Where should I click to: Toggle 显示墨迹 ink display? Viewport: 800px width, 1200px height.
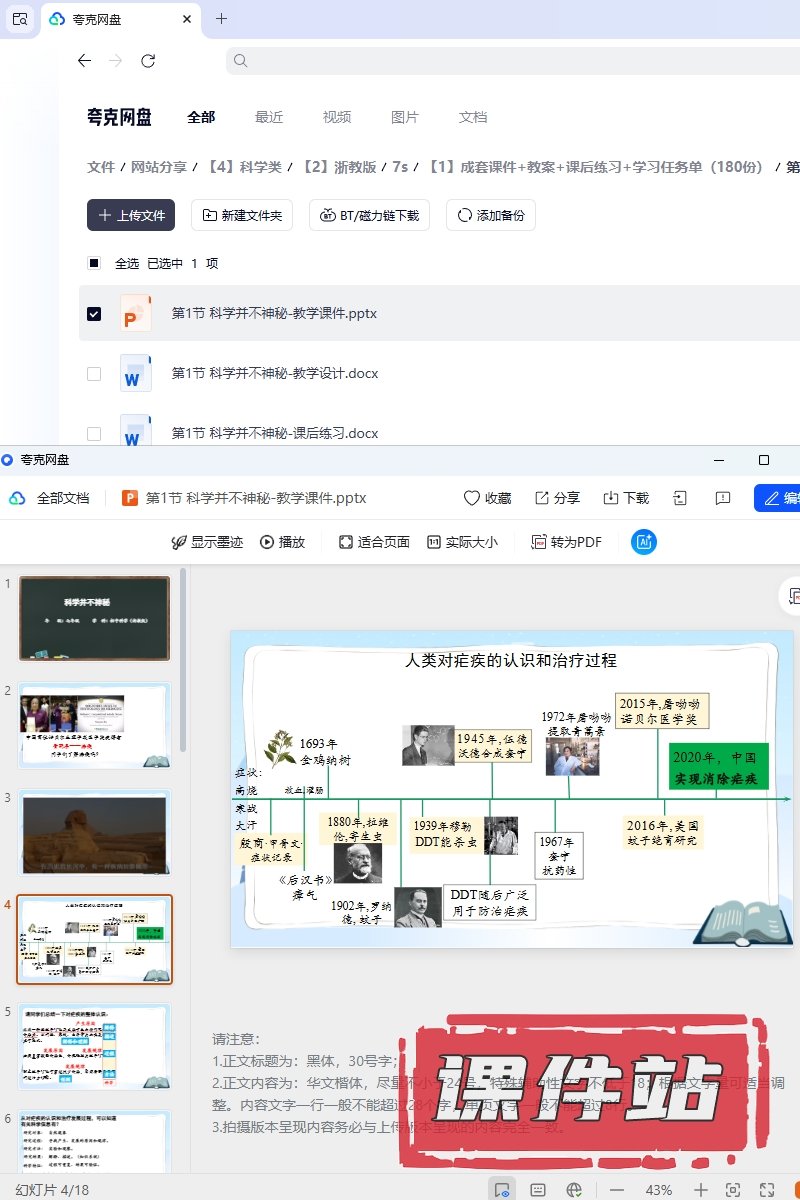[x=207, y=542]
